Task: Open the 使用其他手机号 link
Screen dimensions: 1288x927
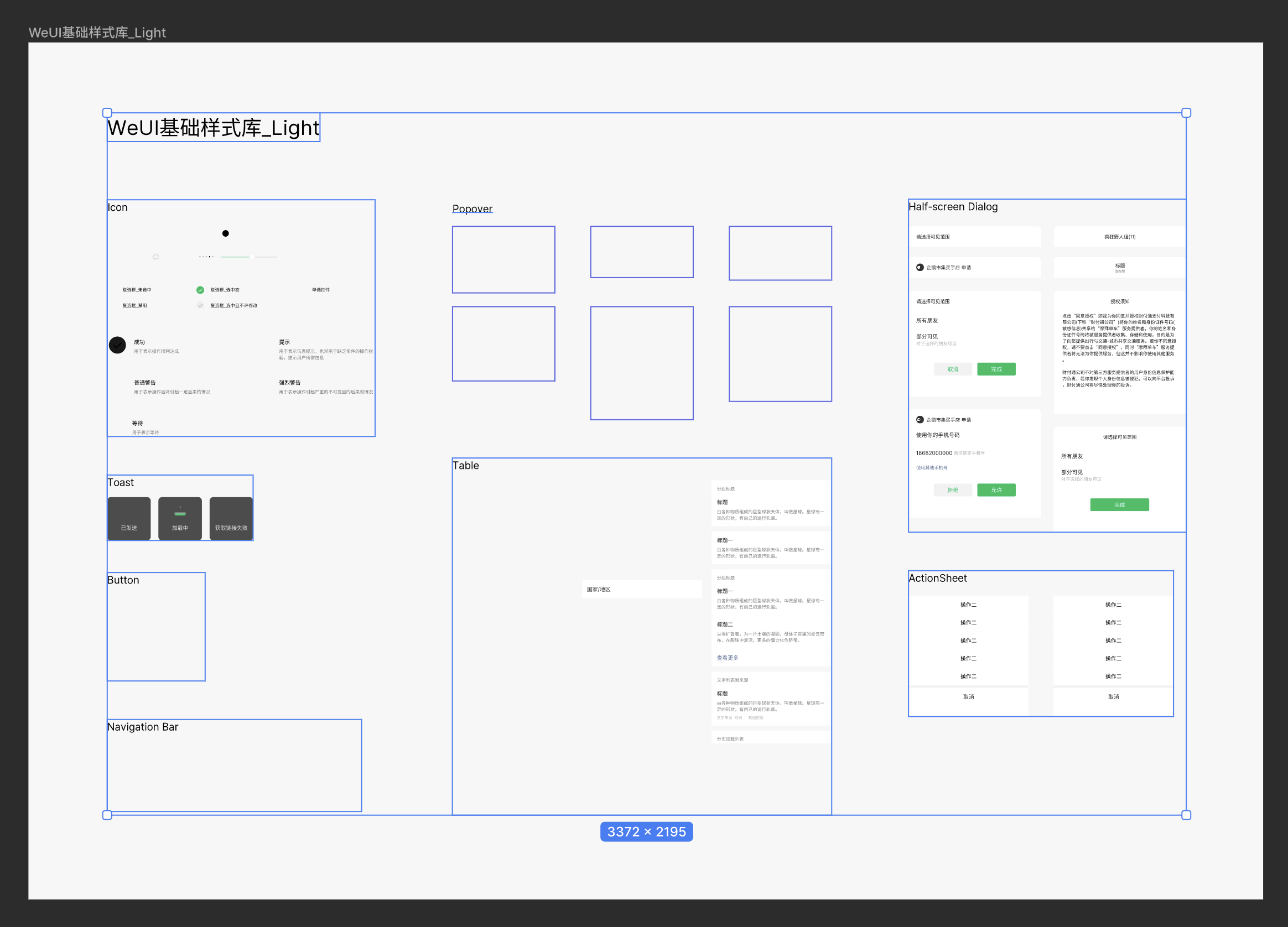Action: (931, 467)
